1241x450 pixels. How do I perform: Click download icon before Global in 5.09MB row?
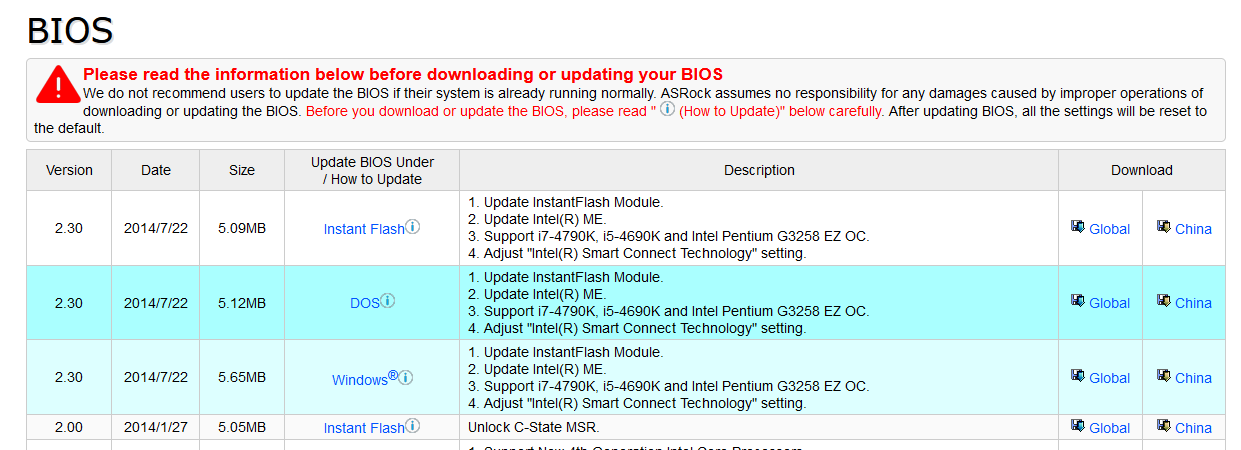pyautogui.click(x=1078, y=227)
